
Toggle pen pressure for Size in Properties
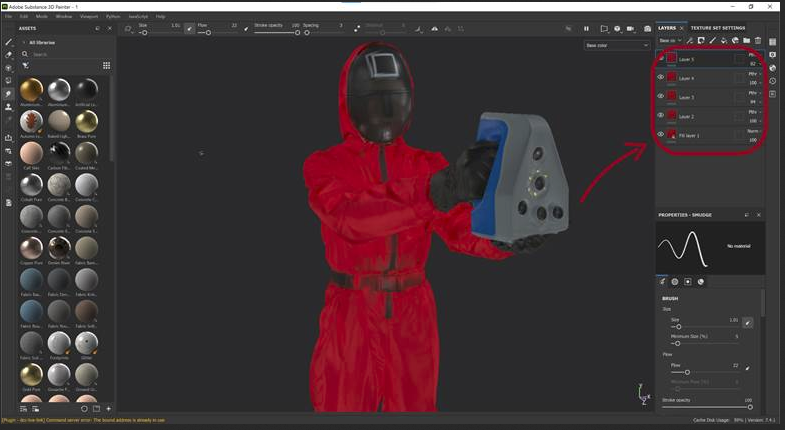pyautogui.click(x=747, y=323)
